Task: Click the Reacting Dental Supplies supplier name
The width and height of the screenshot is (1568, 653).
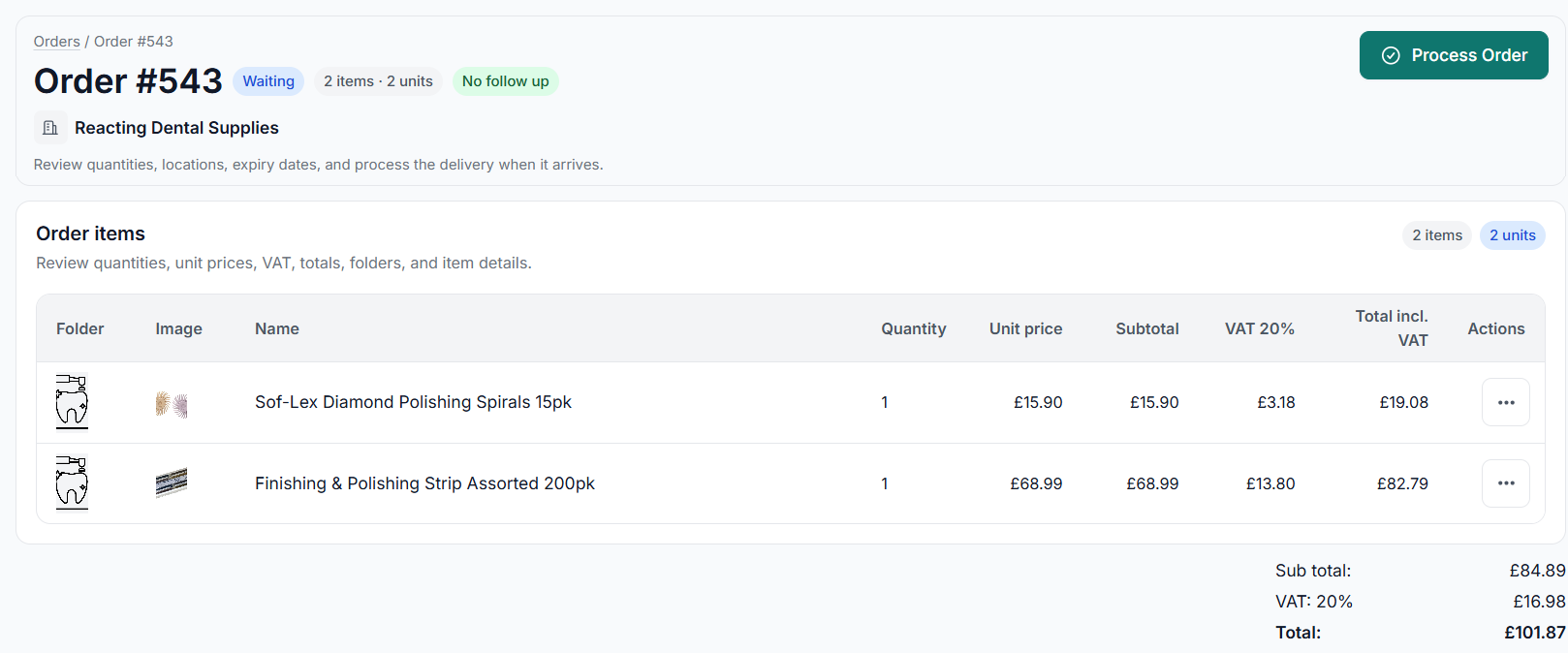Action: pos(176,128)
